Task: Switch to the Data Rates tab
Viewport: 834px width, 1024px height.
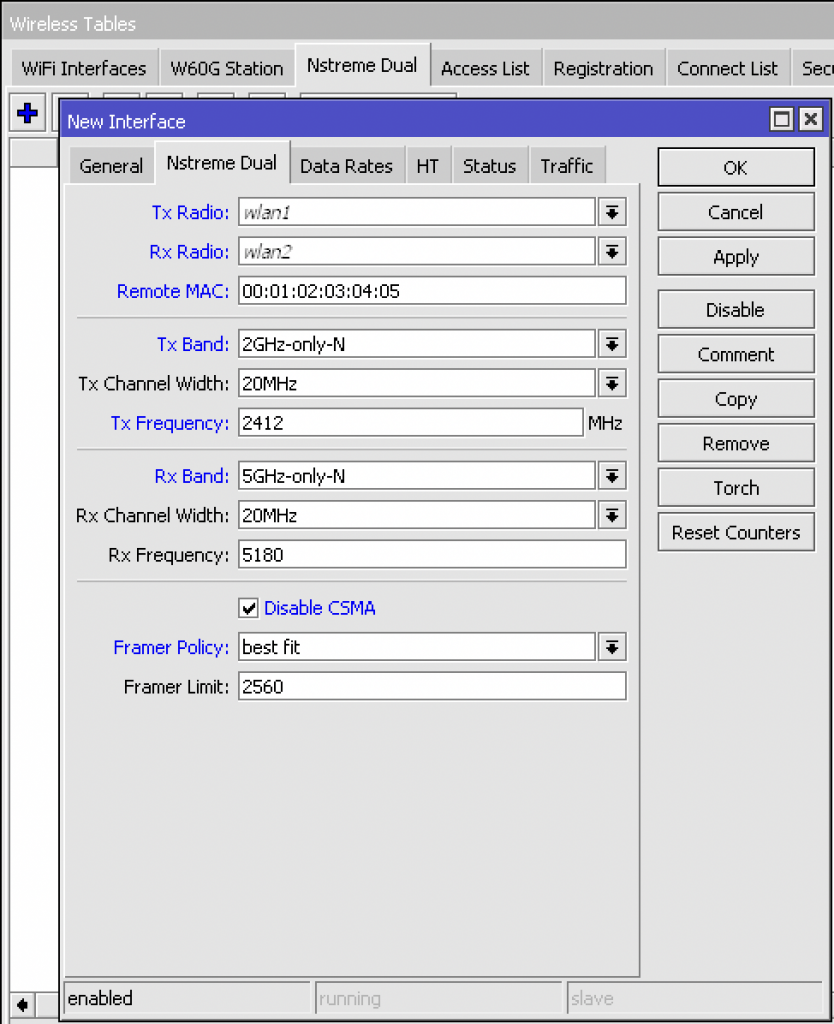Action: click(346, 166)
